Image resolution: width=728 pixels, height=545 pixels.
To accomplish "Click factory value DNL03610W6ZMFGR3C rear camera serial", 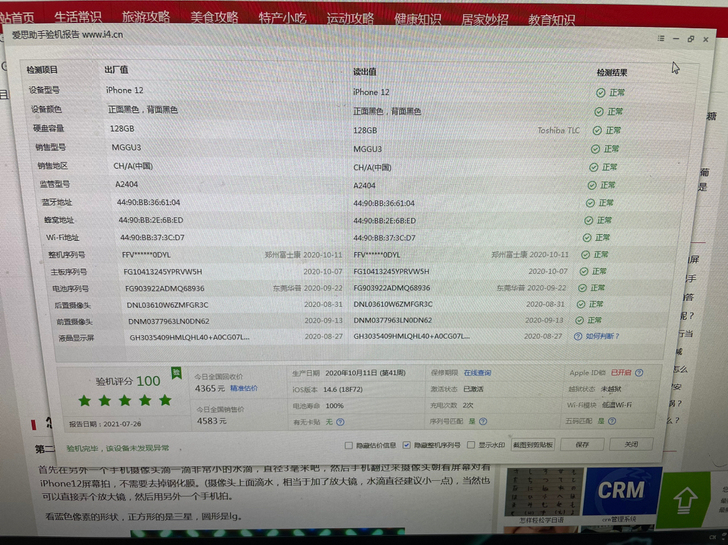I will point(168,305).
